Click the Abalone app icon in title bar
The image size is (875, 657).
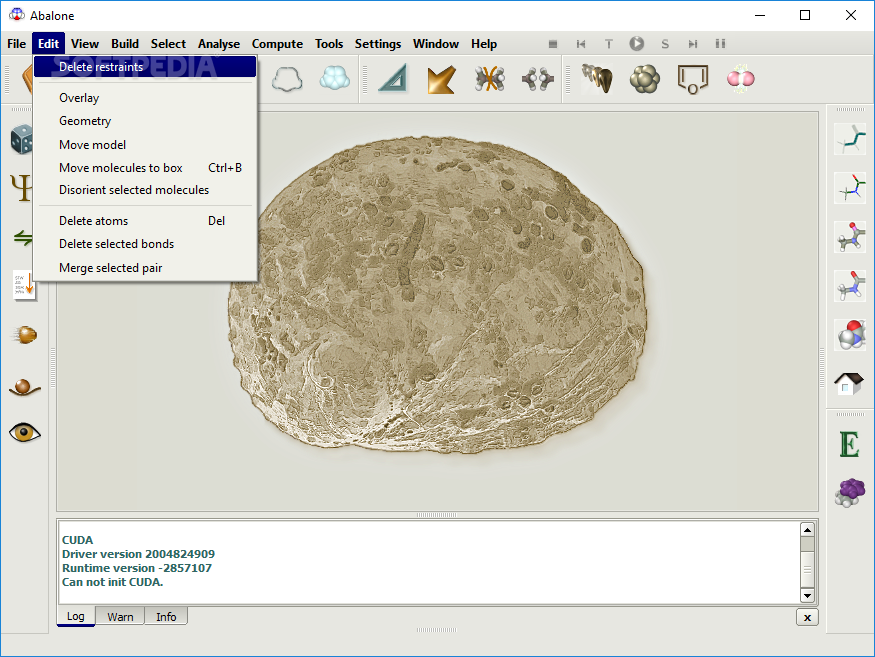click(x=17, y=15)
